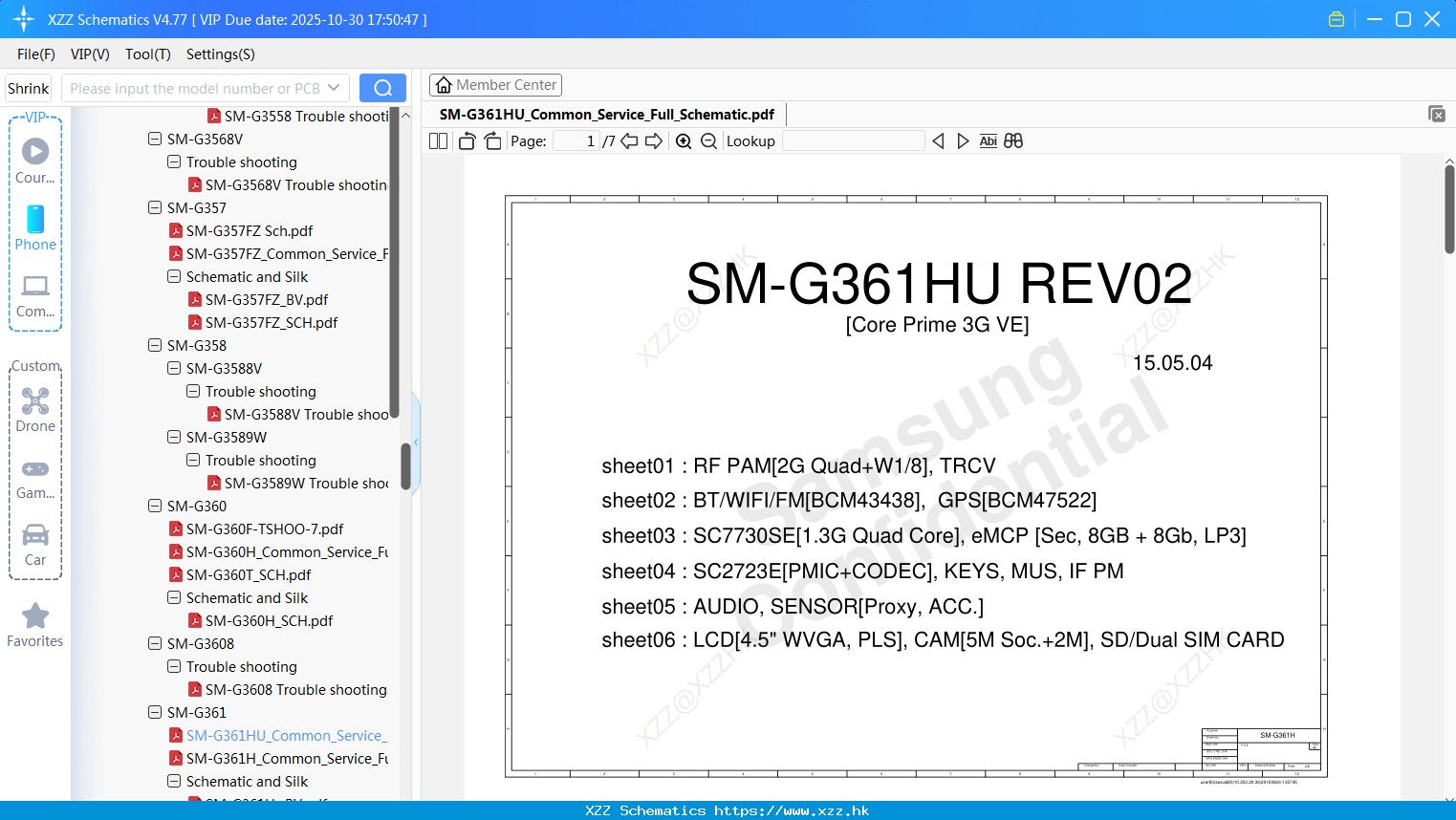Go to previous page arrow
1456x820 pixels.
point(629,140)
